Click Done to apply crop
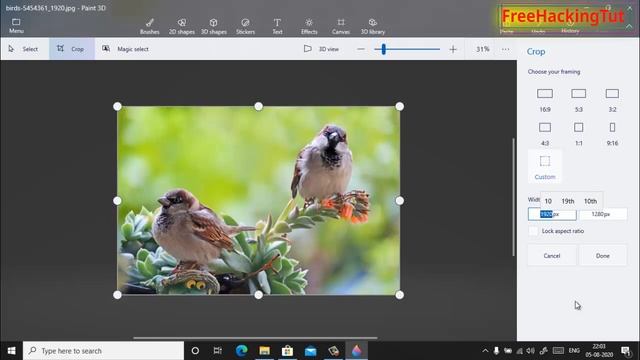Viewport: 640px width, 360px height. click(602, 256)
